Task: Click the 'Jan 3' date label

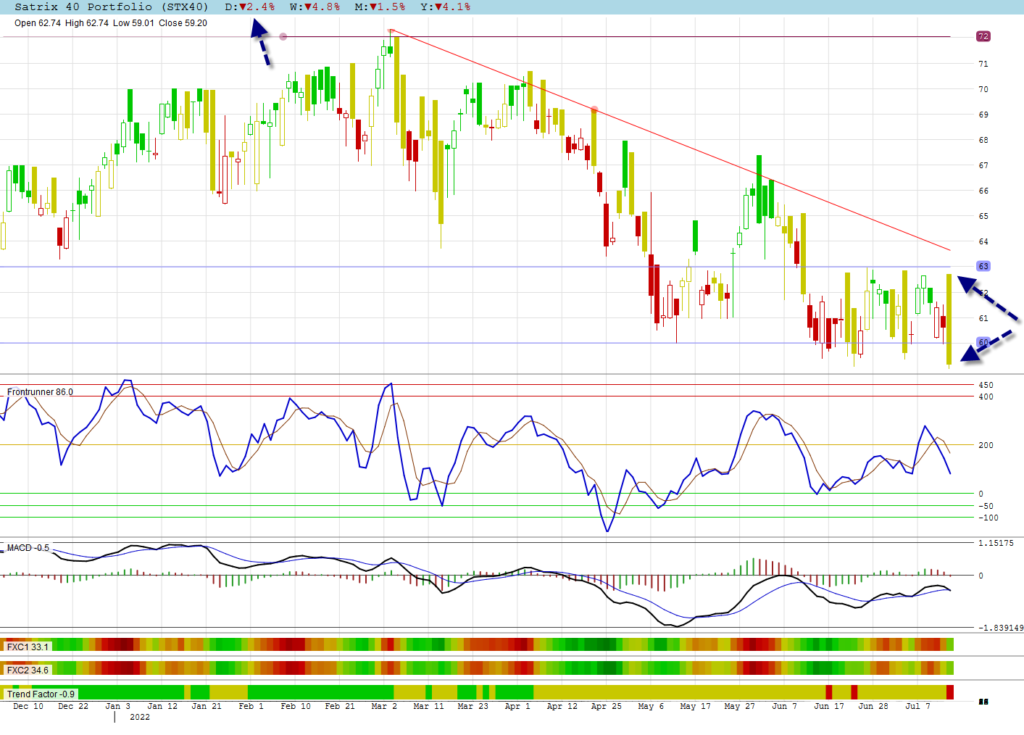Action: (118, 706)
